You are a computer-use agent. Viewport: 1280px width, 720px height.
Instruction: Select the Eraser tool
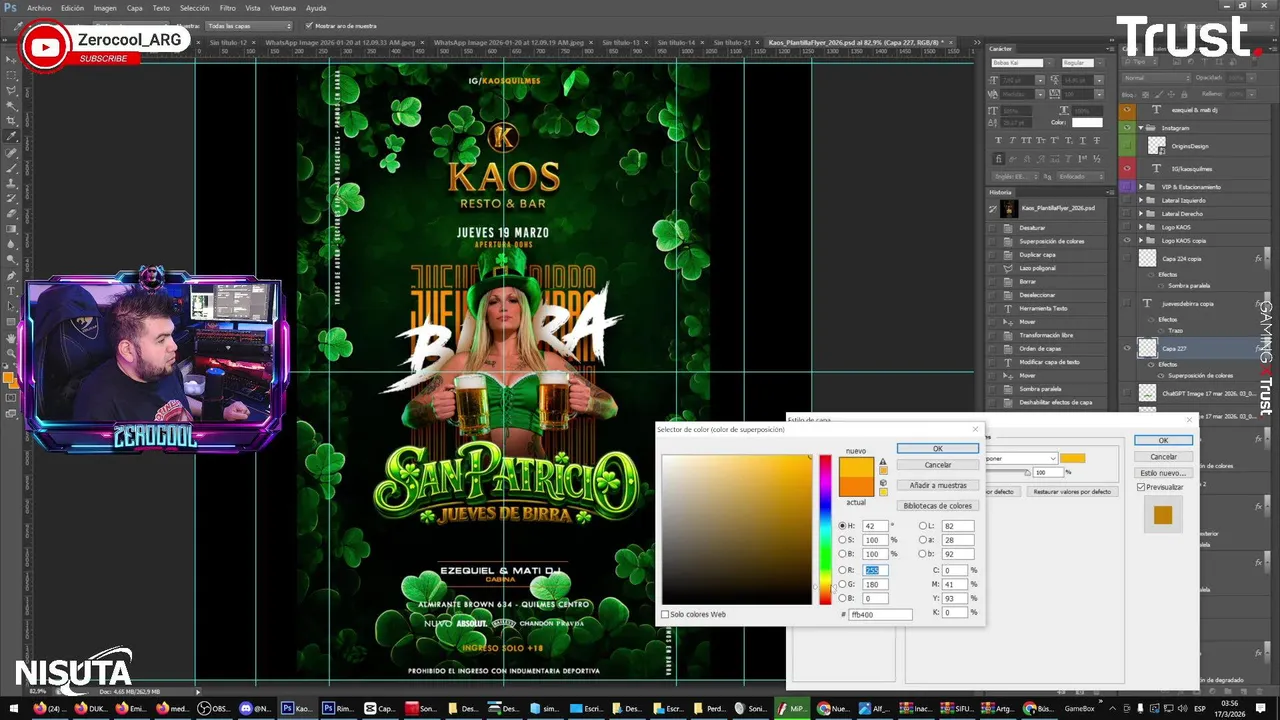pos(11,213)
